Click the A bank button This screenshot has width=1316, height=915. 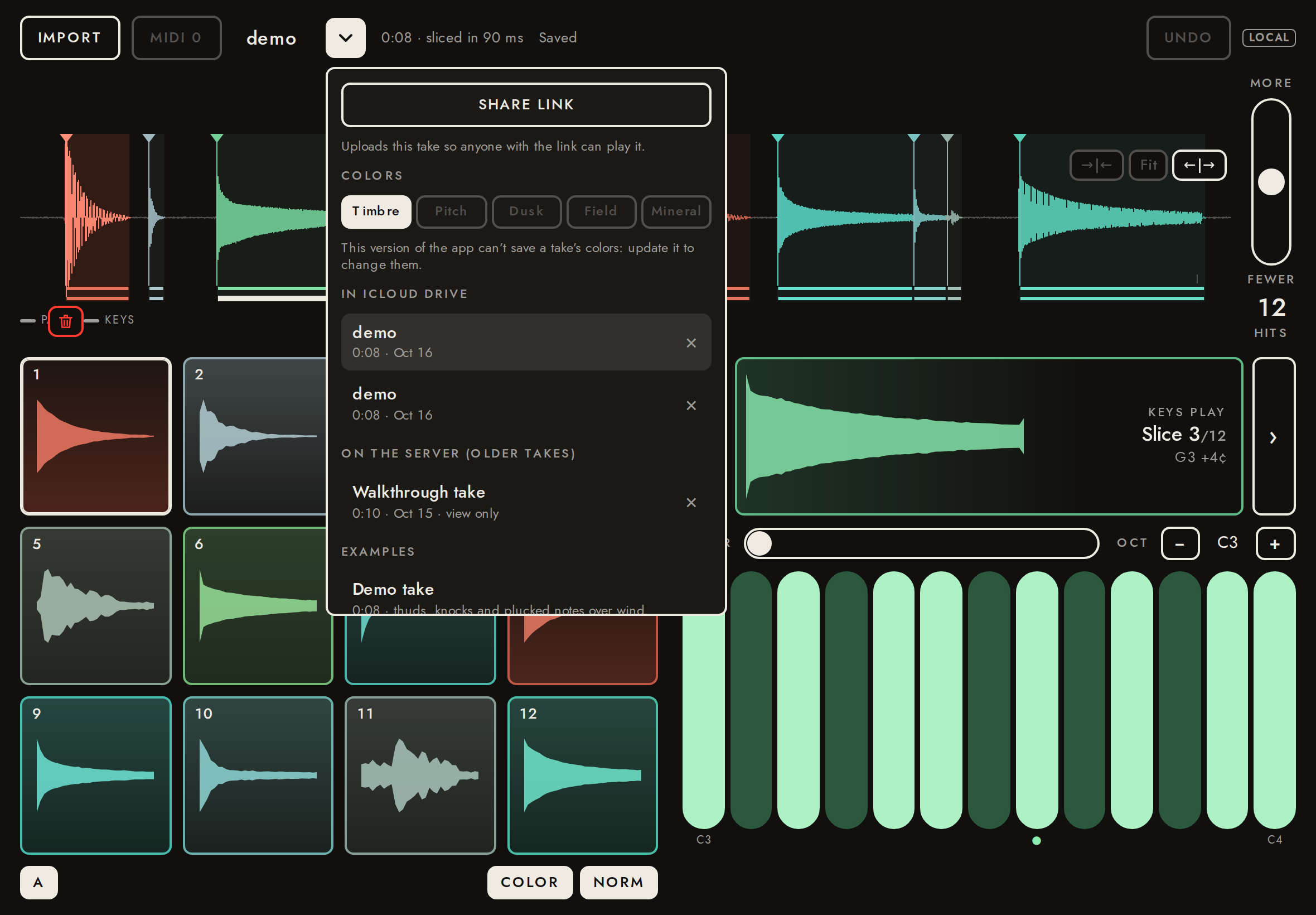tap(38, 882)
